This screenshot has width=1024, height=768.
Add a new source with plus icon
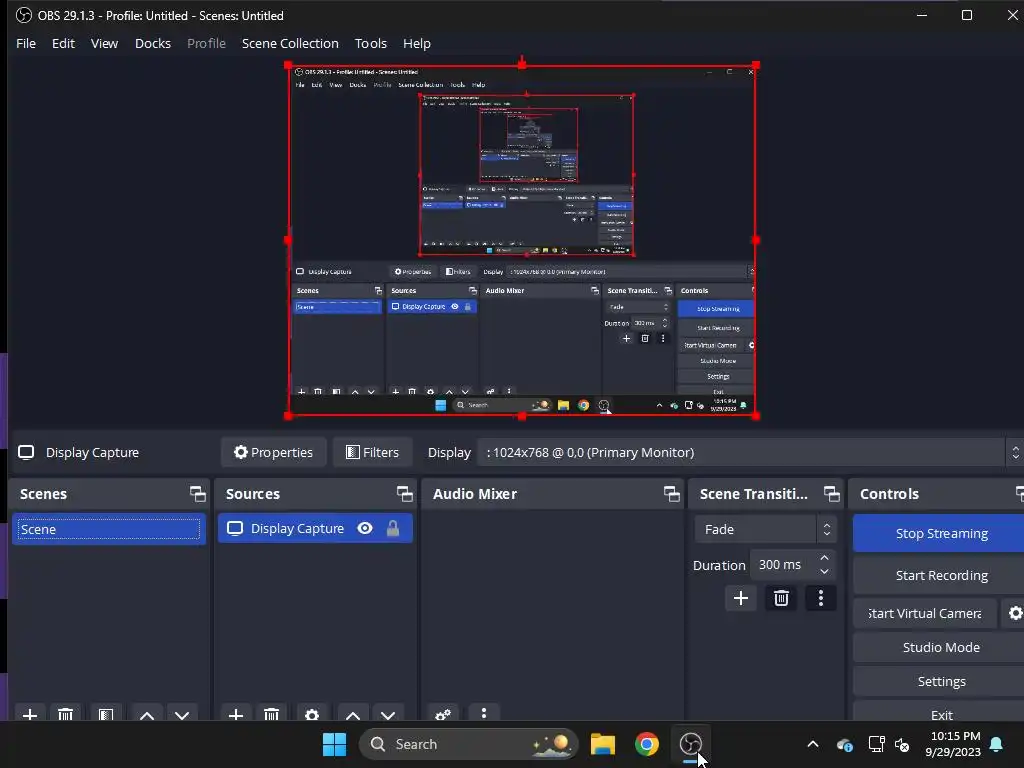(x=236, y=714)
